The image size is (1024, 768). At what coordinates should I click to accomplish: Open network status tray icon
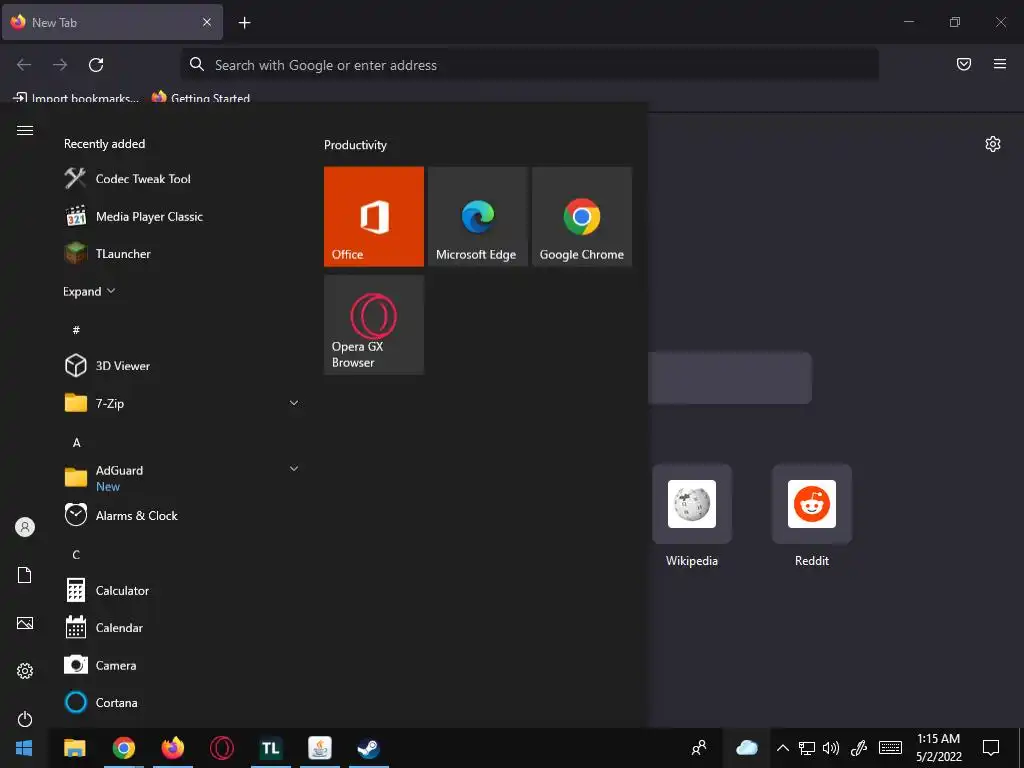click(807, 748)
